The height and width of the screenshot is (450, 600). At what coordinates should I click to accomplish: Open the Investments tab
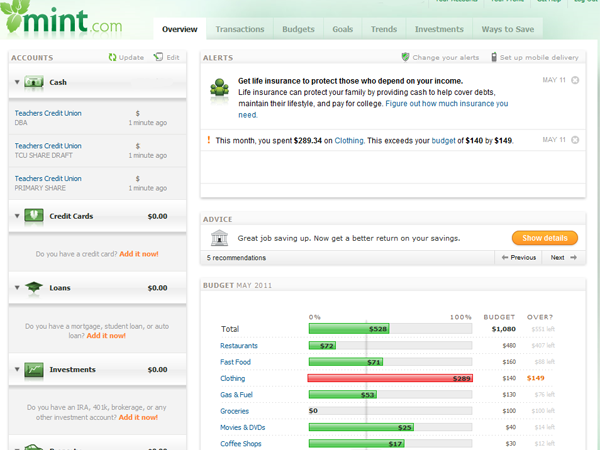(x=439, y=29)
